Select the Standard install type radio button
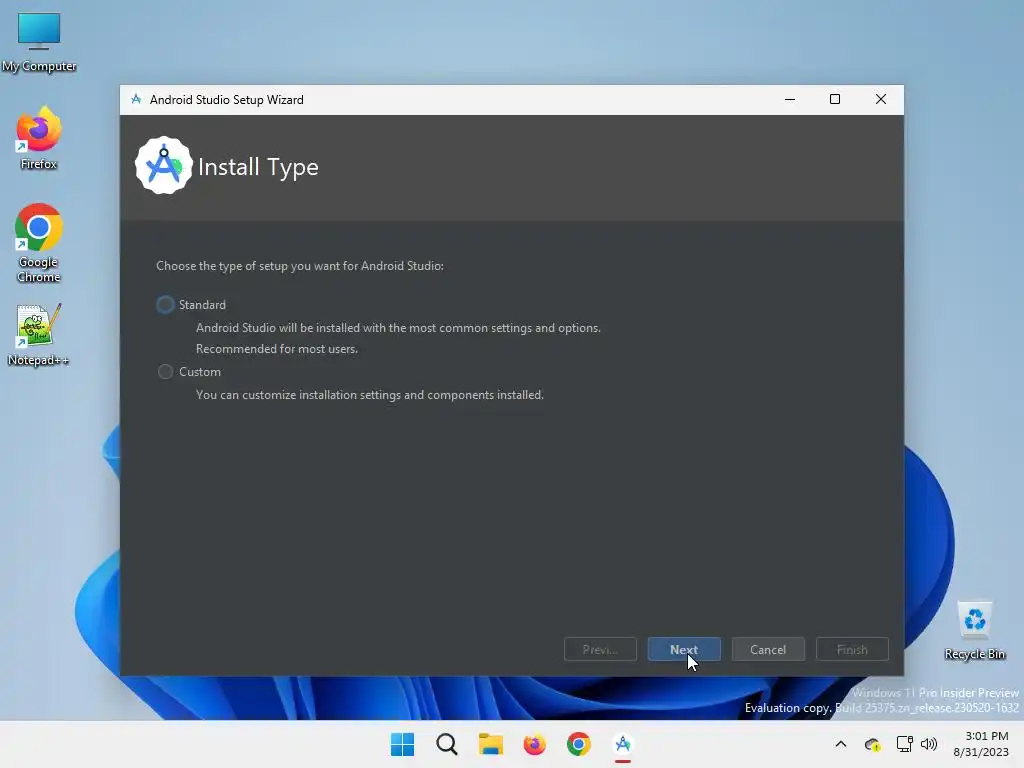The width and height of the screenshot is (1024, 768). point(165,304)
